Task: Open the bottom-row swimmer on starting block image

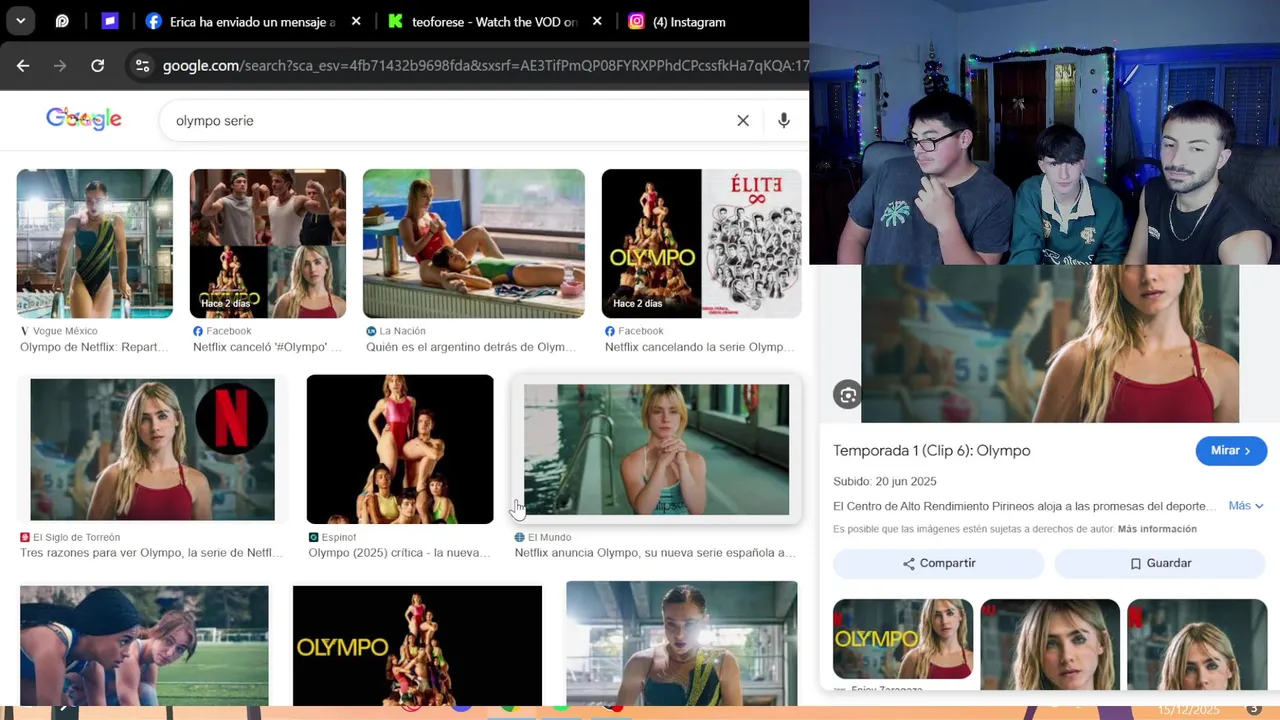Action: click(682, 644)
